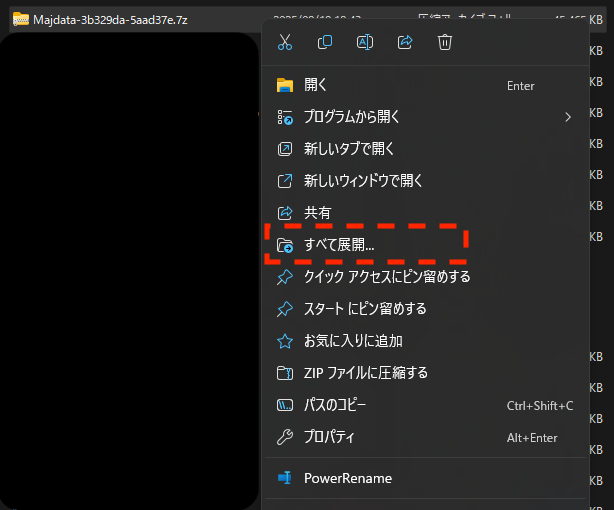614x510 pixels.
Task: Select 新しいウィンドウで開く option
Action: click(363, 181)
